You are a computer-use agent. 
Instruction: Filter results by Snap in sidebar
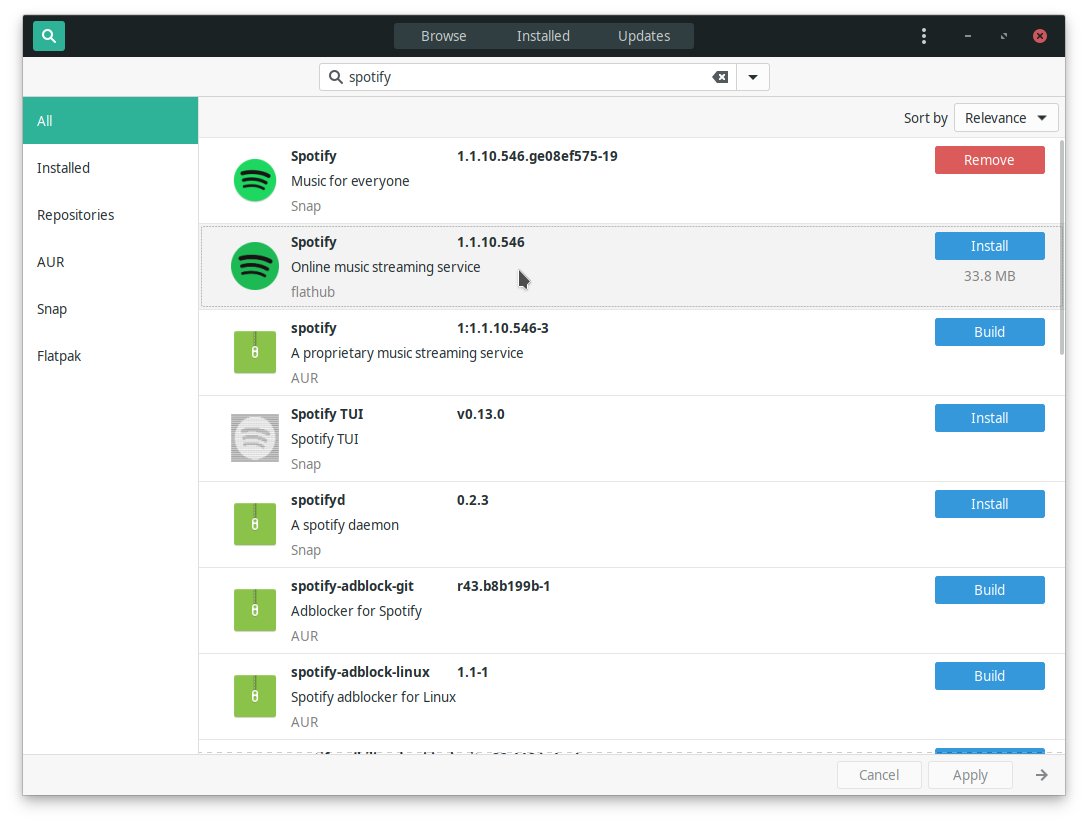click(x=110, y=309)
